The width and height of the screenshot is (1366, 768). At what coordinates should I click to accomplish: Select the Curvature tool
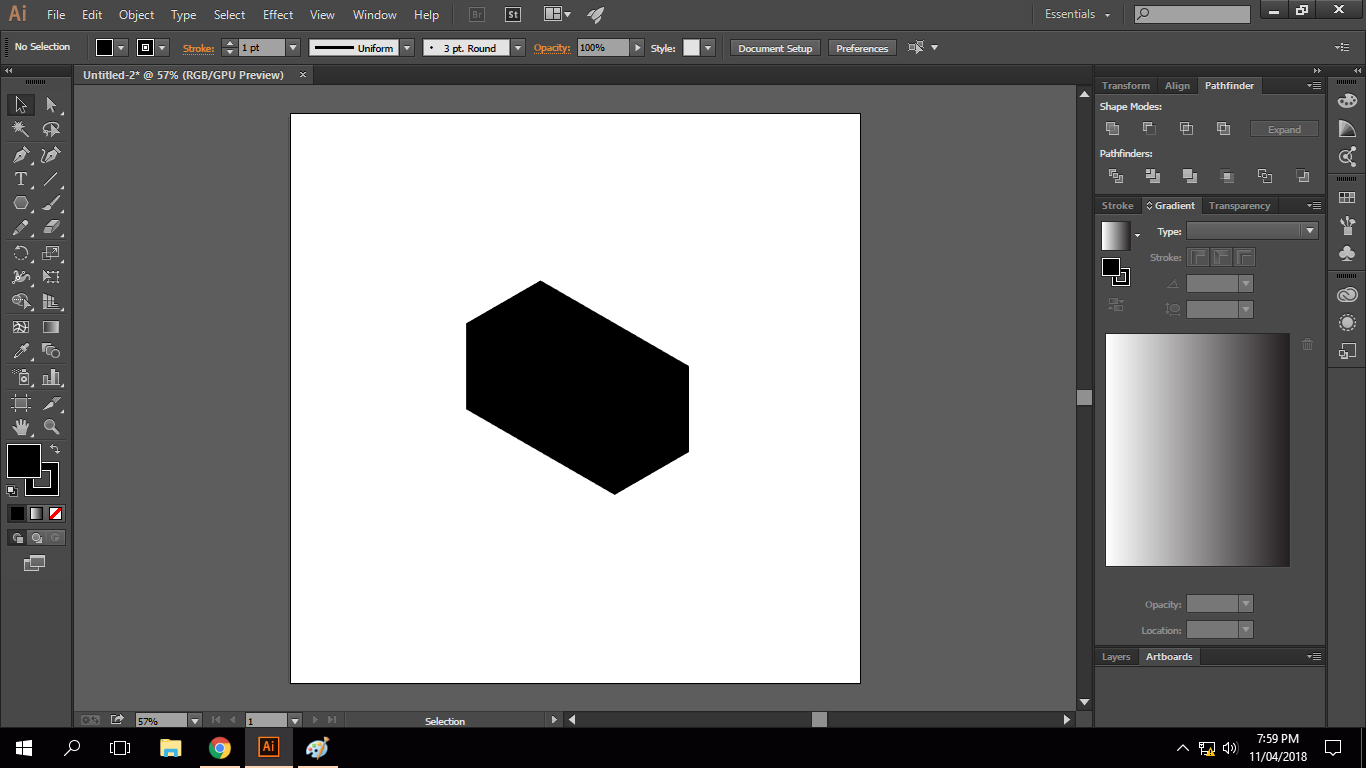51,155
